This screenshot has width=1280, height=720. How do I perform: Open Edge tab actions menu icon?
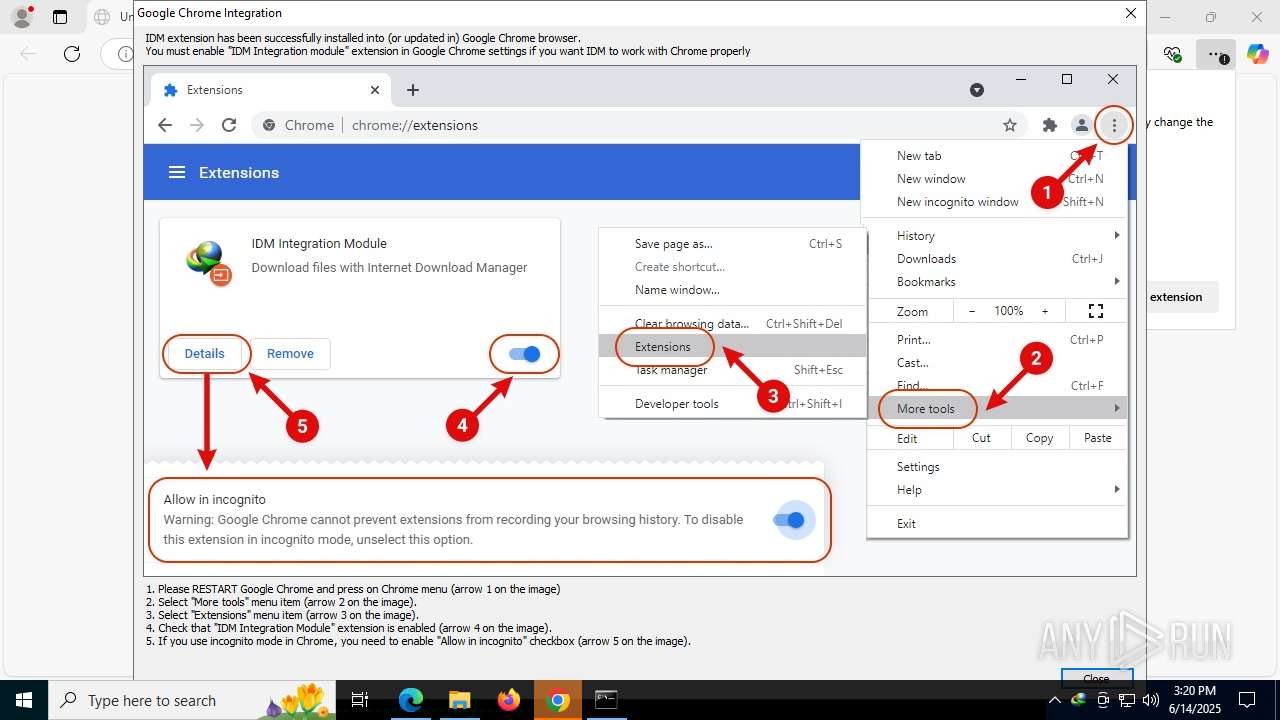coord(60,17)
